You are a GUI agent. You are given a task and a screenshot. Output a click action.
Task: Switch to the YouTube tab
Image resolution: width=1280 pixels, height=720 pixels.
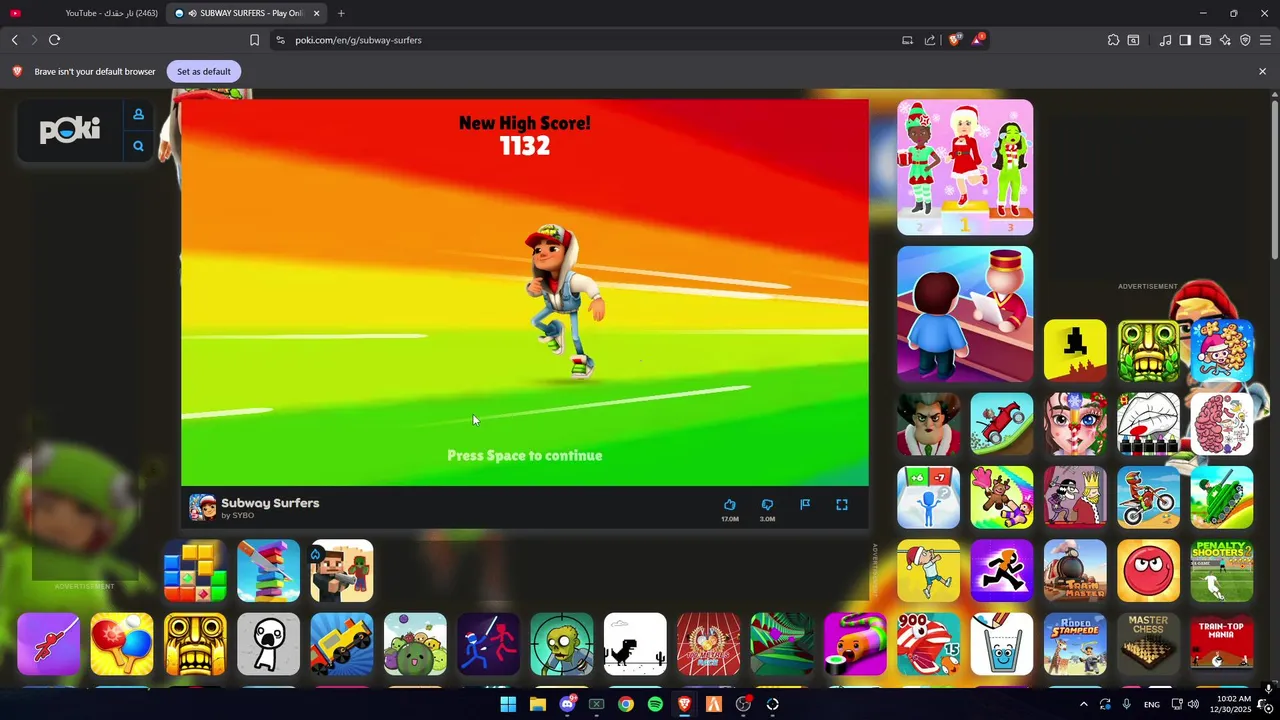pos(83,13)
